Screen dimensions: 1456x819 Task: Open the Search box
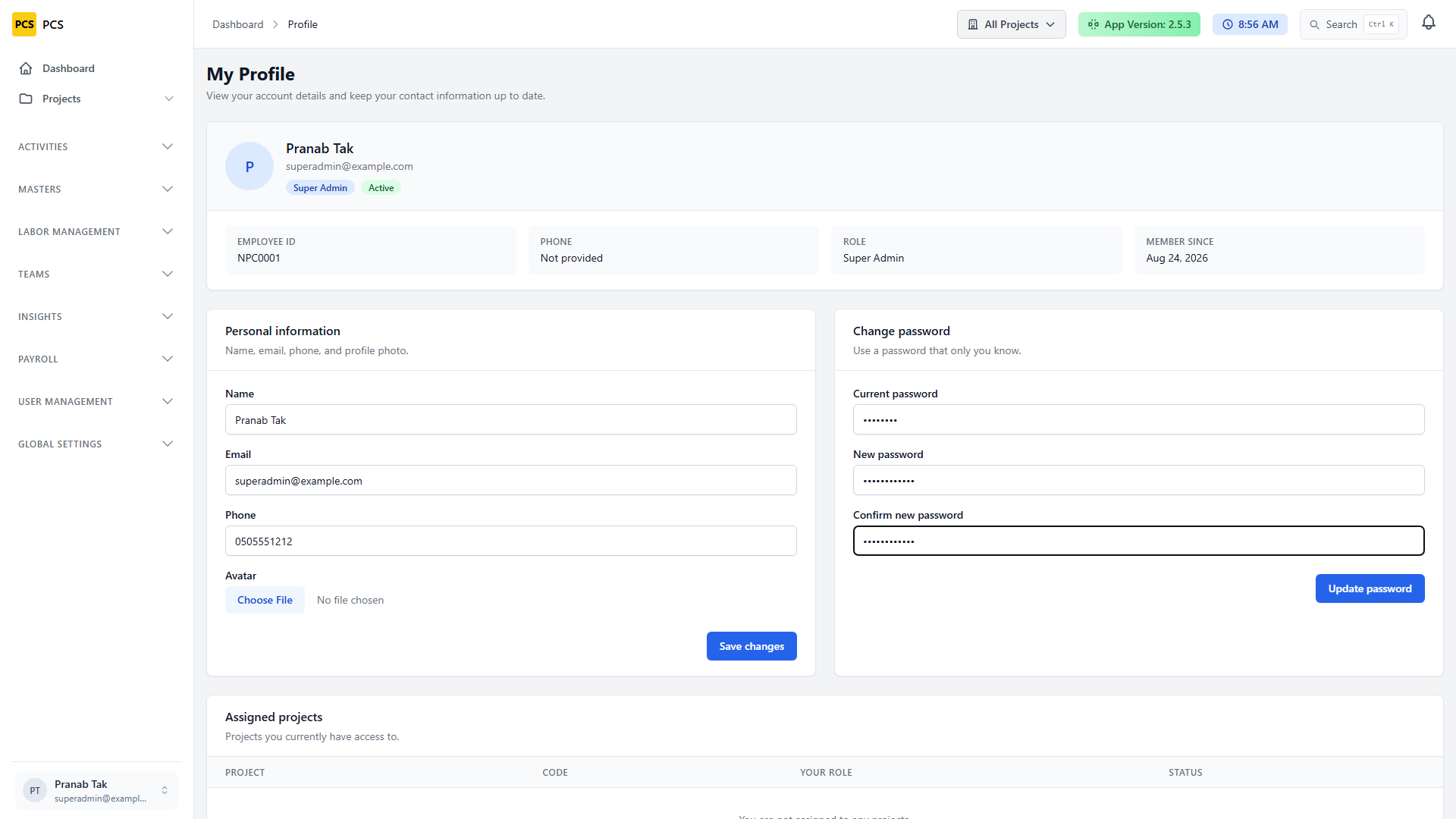pos(1354,24)
